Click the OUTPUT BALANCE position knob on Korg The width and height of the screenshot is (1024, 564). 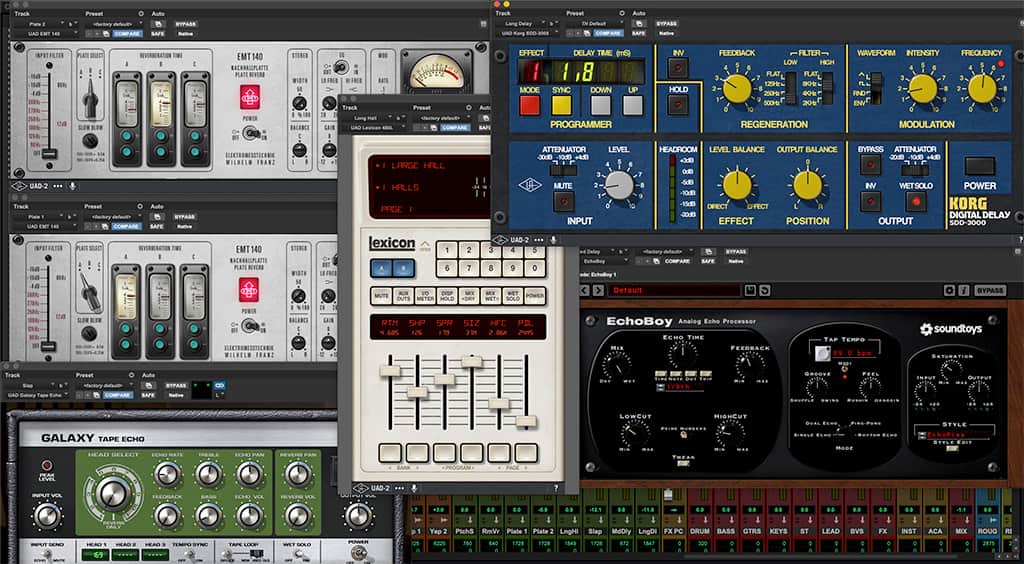[808, 185]
